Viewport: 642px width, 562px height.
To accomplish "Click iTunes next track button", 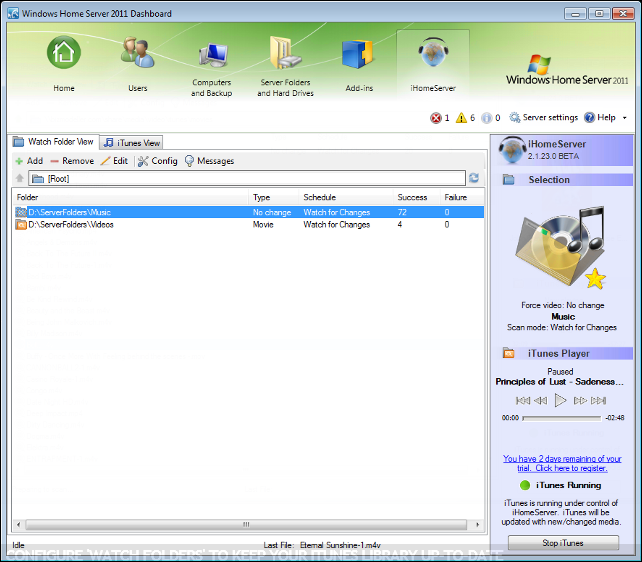I will tap(598, 400).
